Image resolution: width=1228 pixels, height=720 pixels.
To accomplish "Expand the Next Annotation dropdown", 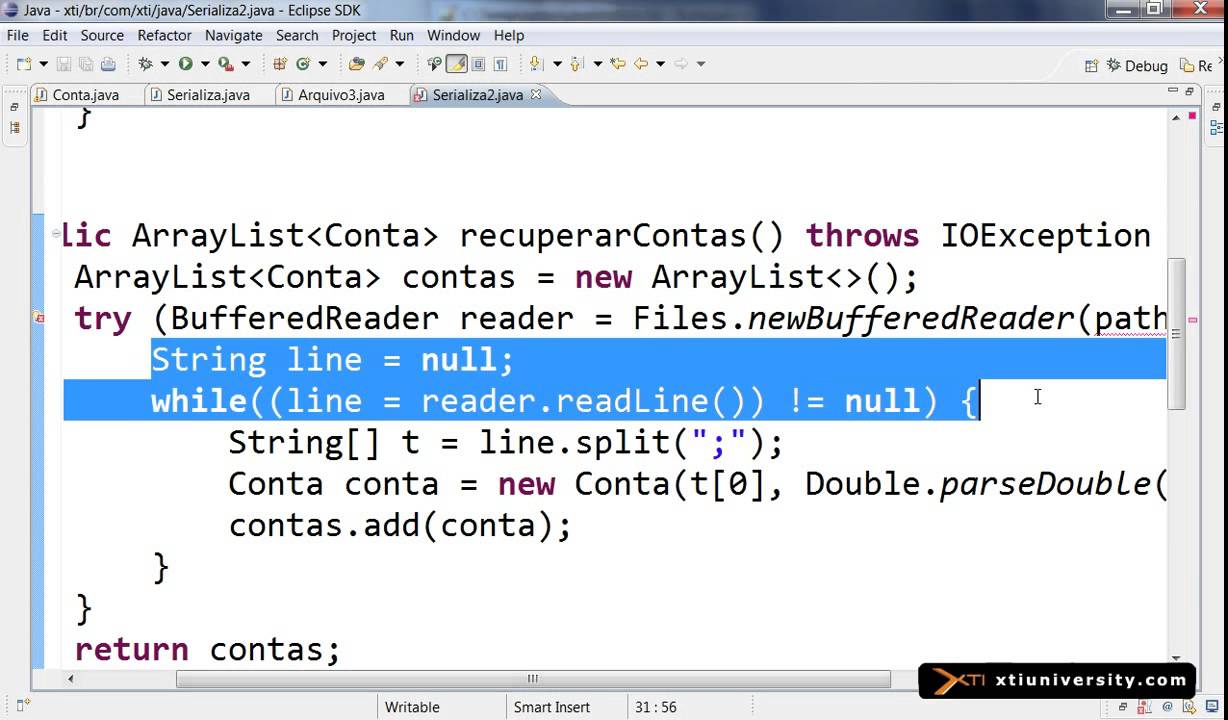I will (557, 64).
